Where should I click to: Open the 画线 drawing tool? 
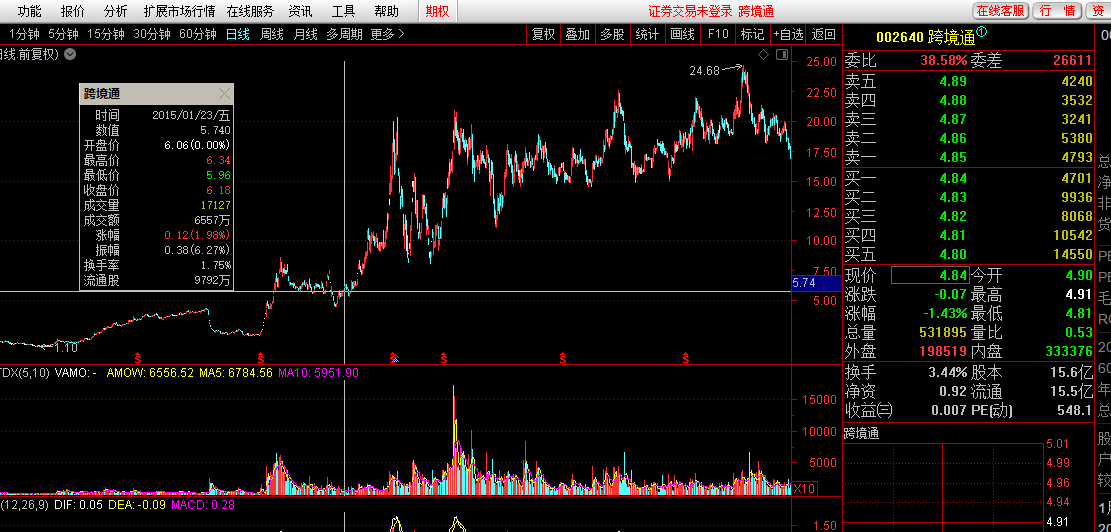pos(682,34)
